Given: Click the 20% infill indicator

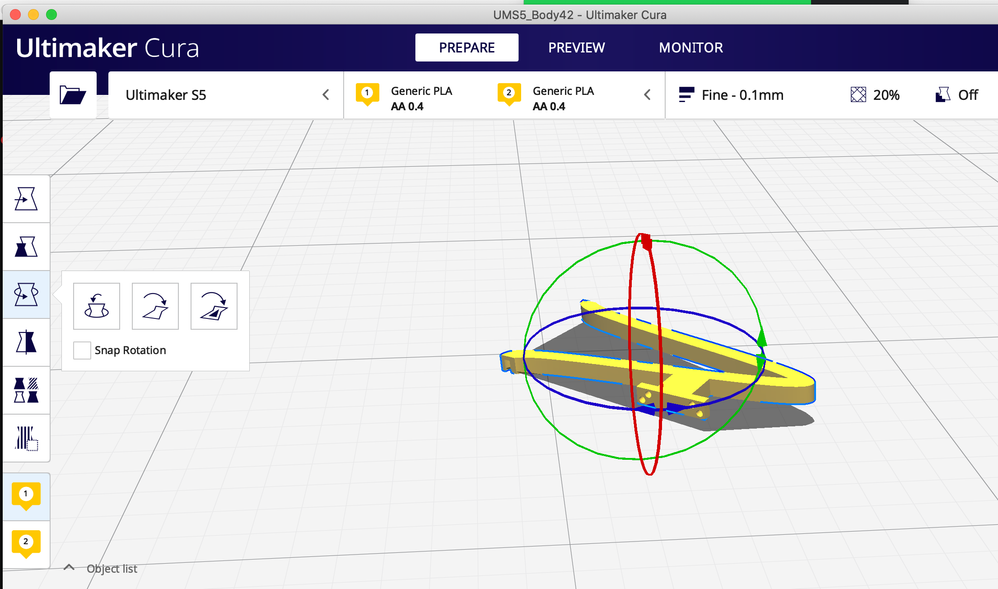Looking at the screenshot, I should (x=875, y=95).
